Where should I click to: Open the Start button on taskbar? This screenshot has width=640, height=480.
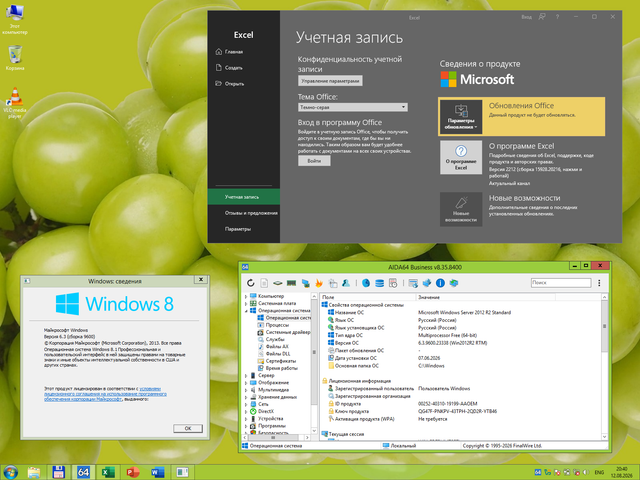[10, 472]
